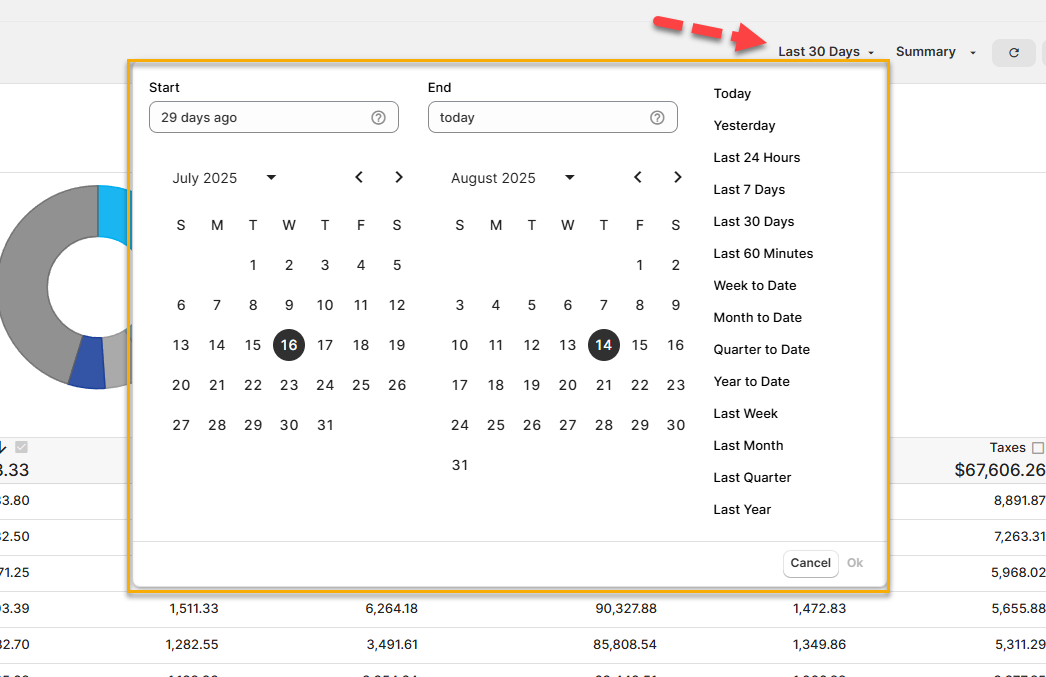1046x677 pixels.
Task: Pick the Last Quarter preset
Action: tap(752, 478)
